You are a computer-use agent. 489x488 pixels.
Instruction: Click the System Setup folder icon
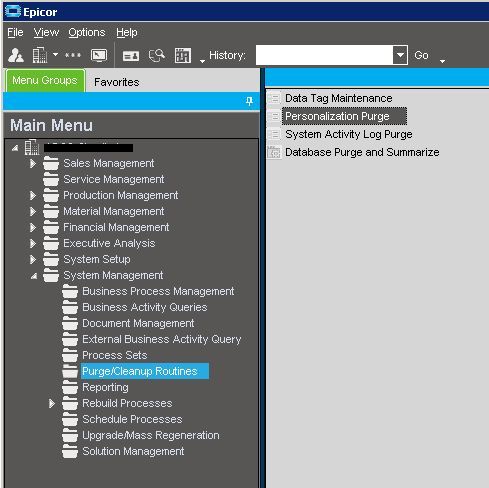click(51, 259)
